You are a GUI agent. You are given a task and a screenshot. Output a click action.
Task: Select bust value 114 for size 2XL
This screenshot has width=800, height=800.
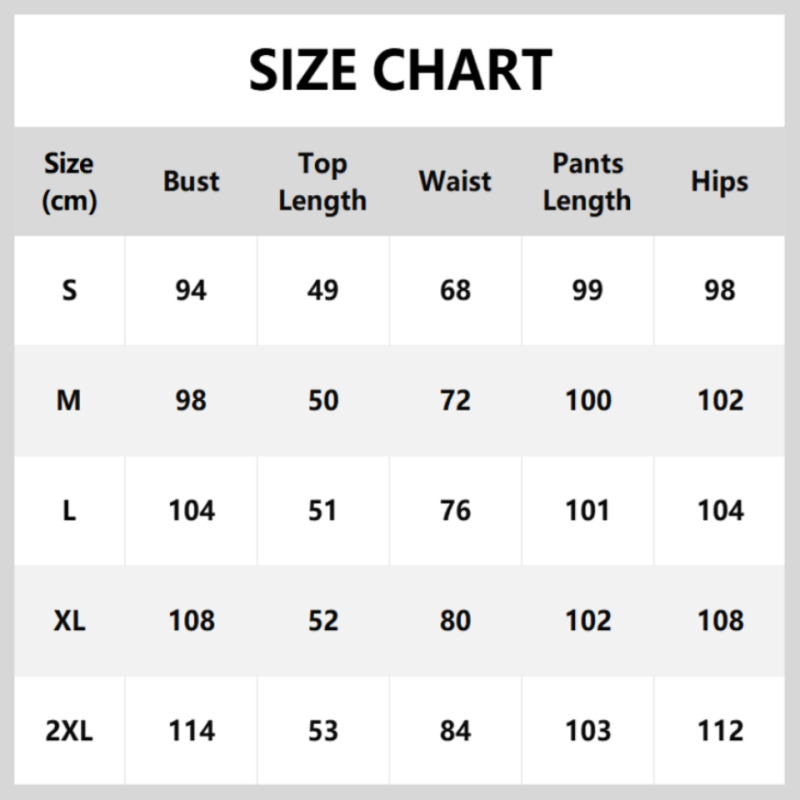191,731
